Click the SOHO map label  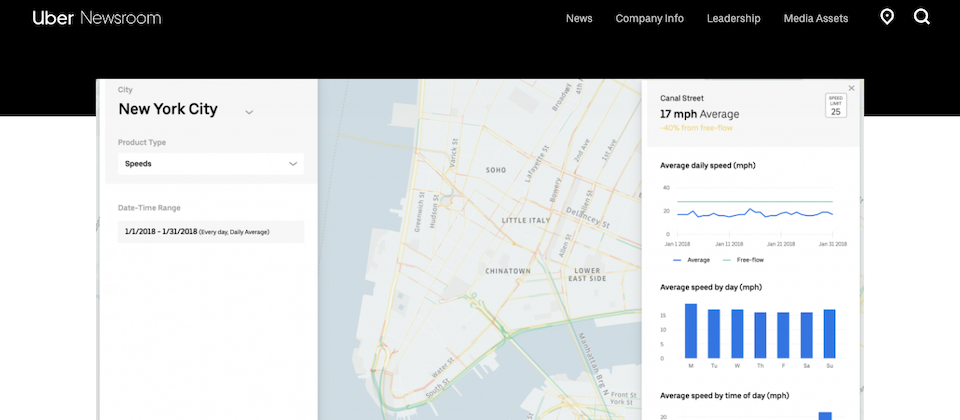[x=496, y=170]
